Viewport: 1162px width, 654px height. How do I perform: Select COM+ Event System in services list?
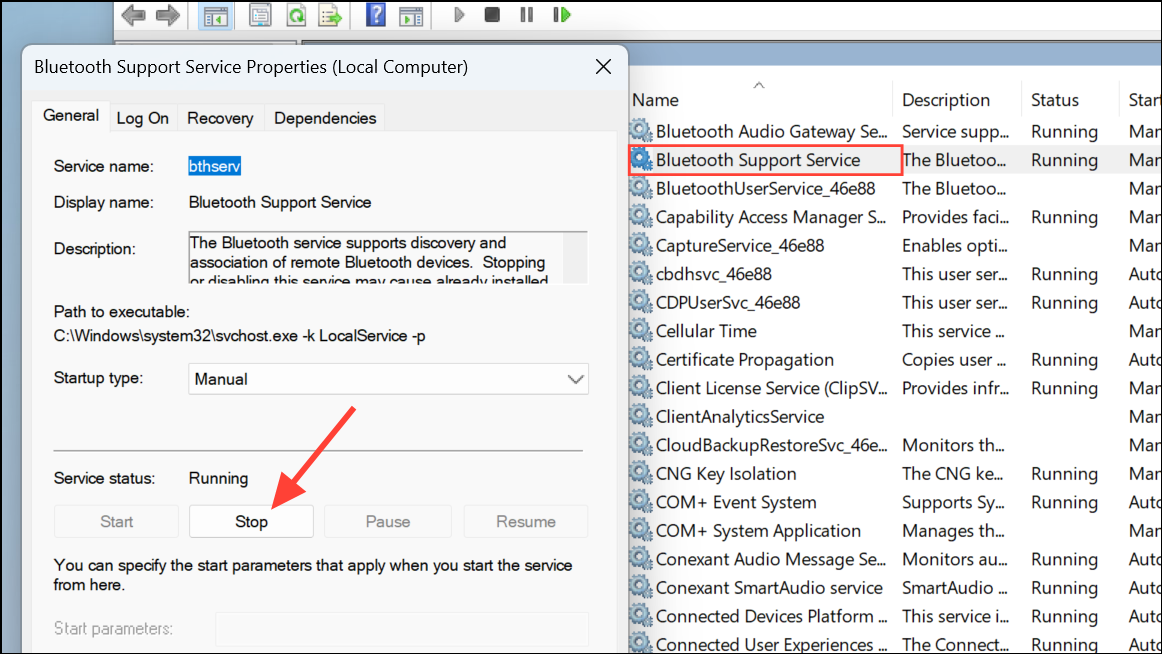(736, 502)
